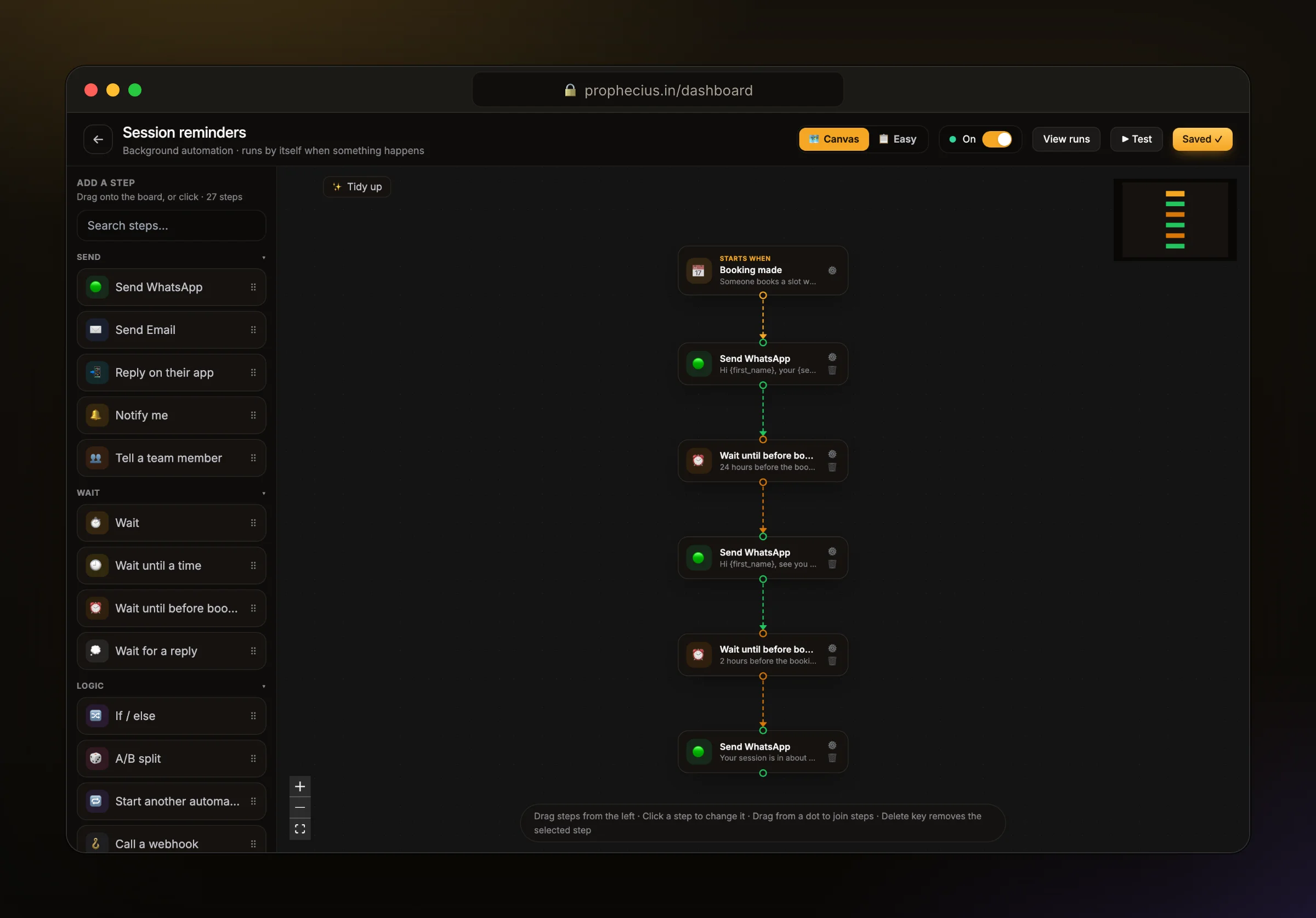
Task: Click the If / else shuffle icon
Action: point(96,716)
